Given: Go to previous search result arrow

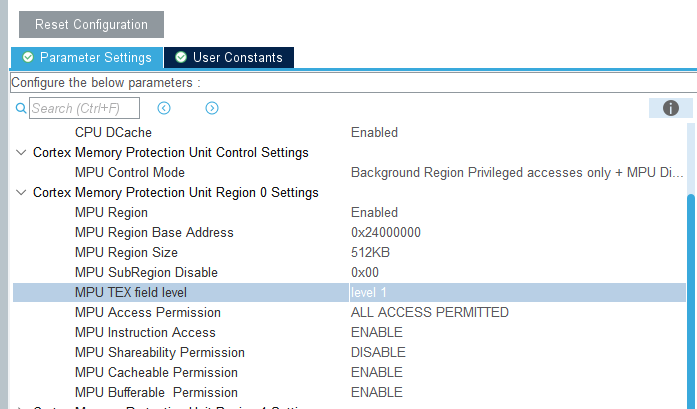Looking at the screenshot, I should (164, 108).
